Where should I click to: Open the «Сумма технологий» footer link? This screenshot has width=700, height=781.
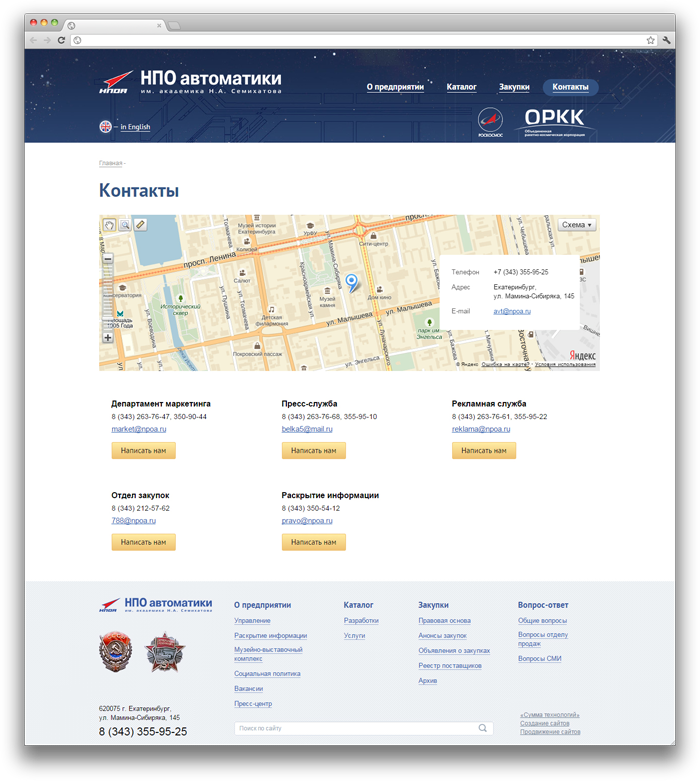pyautogui.click(x=550, y=715)
